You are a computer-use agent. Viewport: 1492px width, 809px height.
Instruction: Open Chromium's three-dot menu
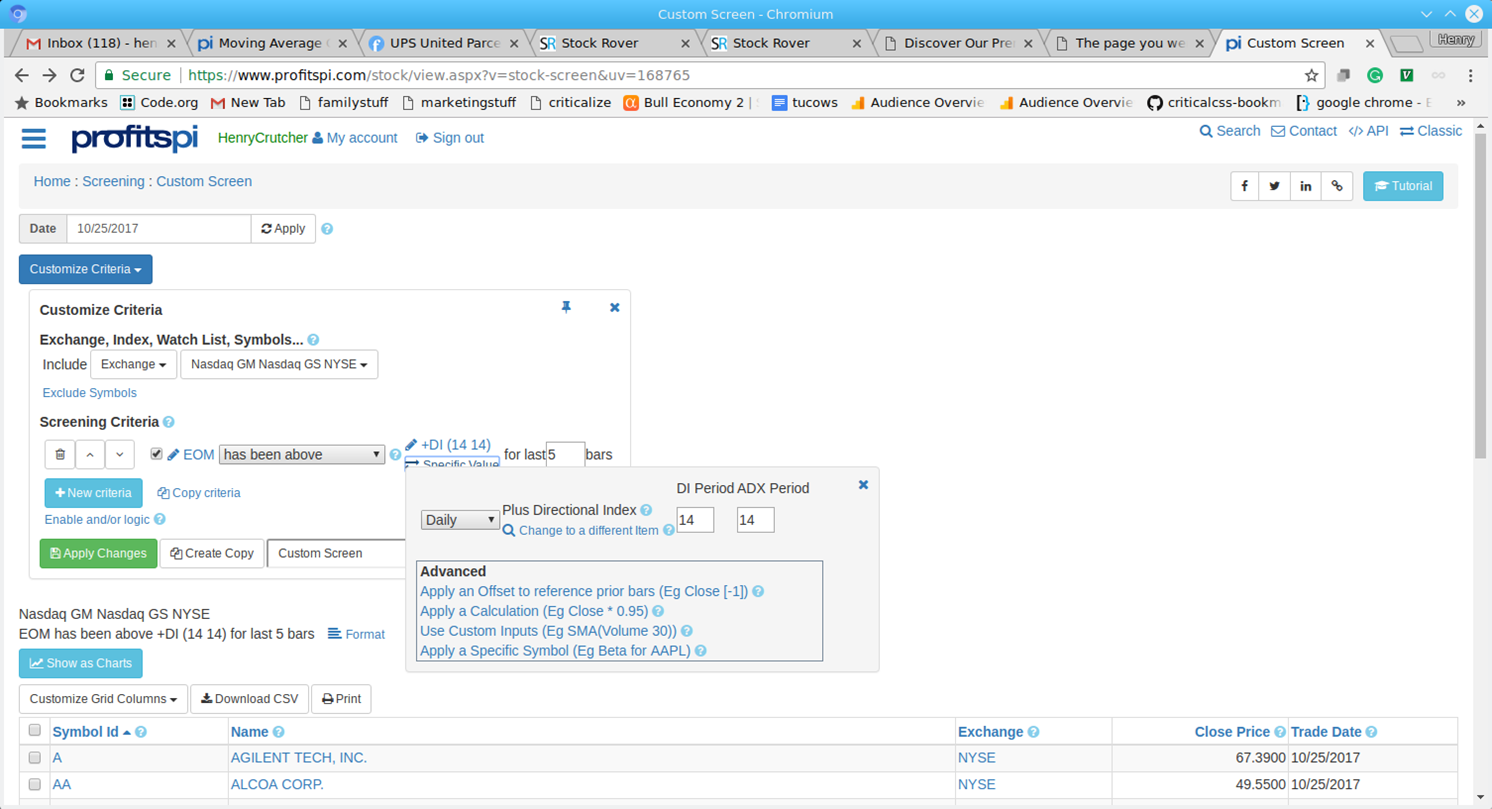pos(1470,75)
